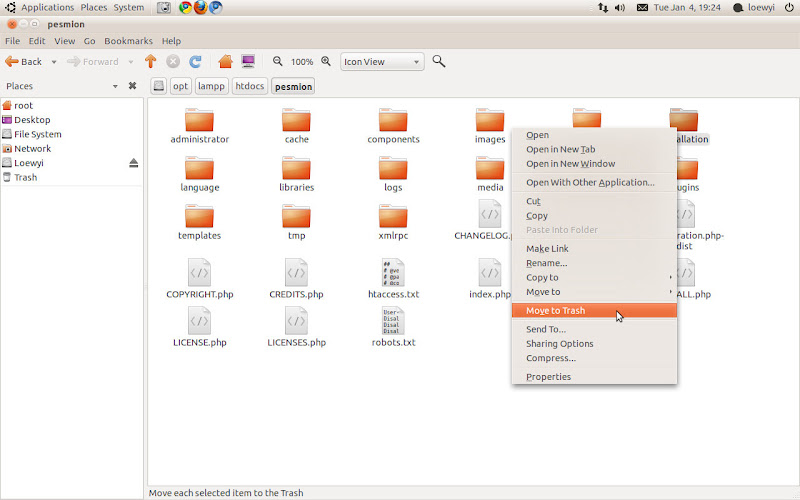Open the Forward history dropdown arrow

(131, 62)
